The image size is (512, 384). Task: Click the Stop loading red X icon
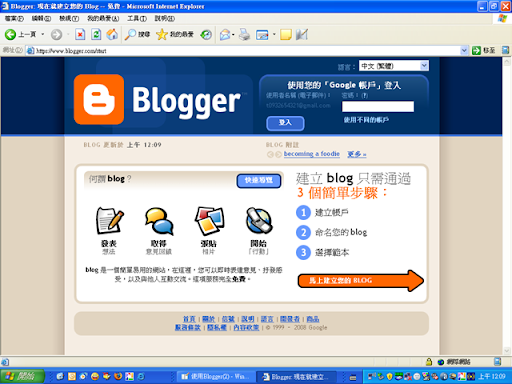pos(80,34)
